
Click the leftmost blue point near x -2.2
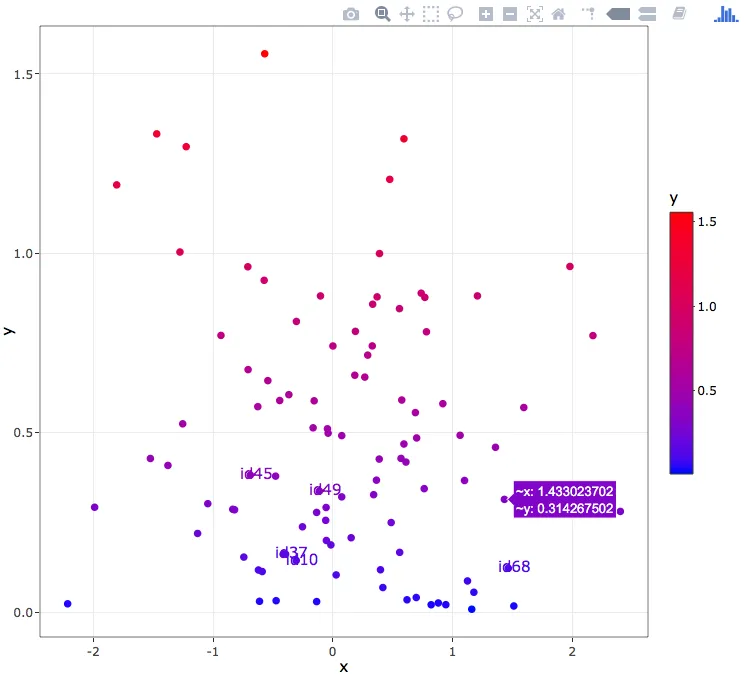(x=67, y=604)
